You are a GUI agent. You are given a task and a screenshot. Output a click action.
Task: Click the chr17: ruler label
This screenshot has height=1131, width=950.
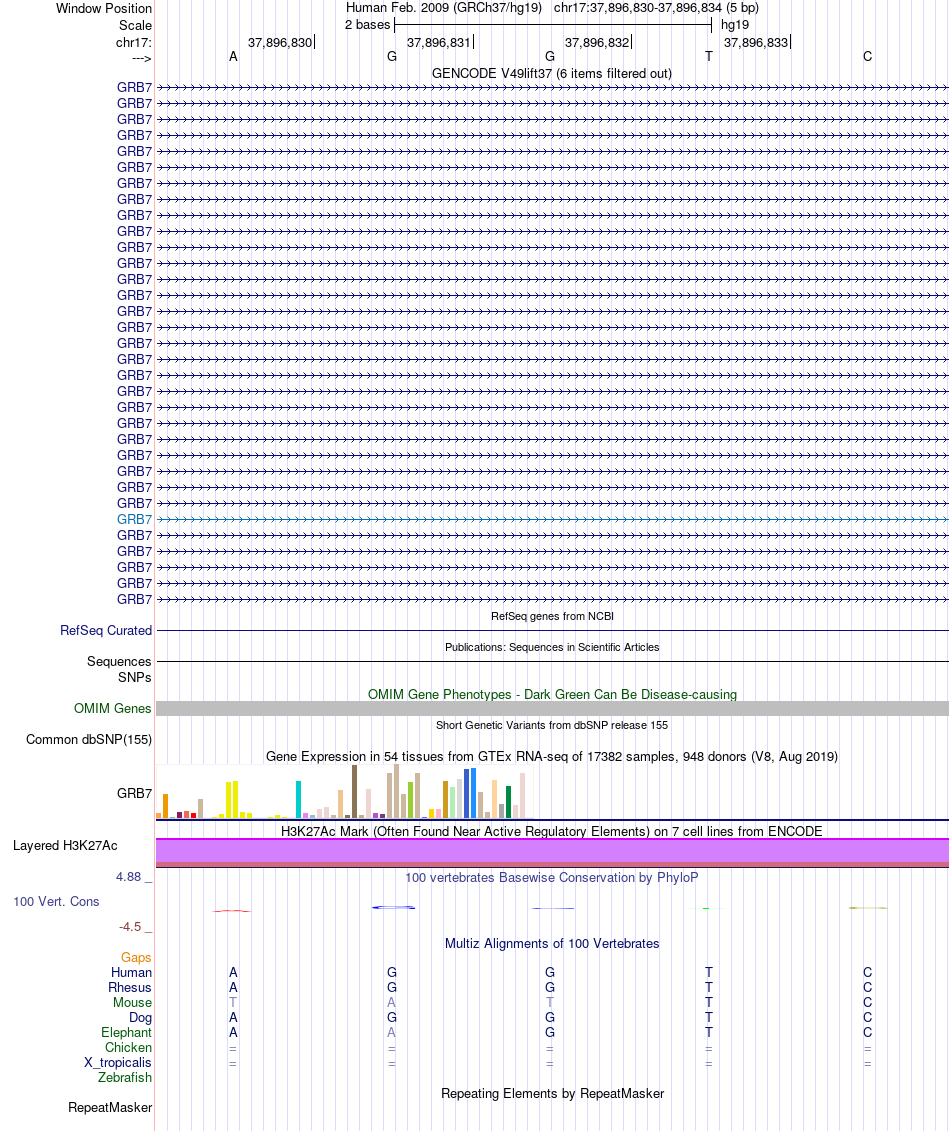(133, 43)
